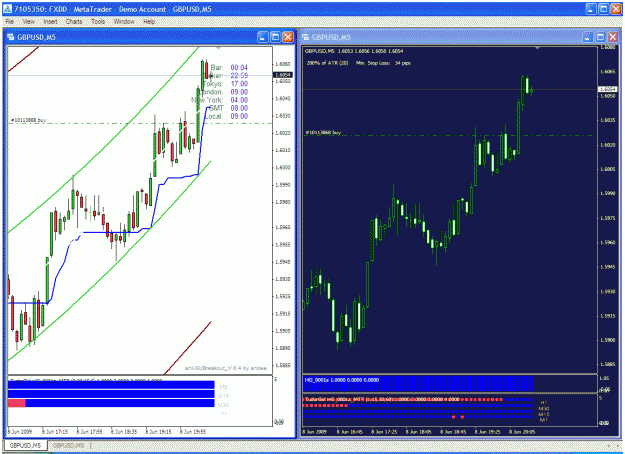625x454 pixels.
Task: Open the Tools menu
Action: point(98,22)
